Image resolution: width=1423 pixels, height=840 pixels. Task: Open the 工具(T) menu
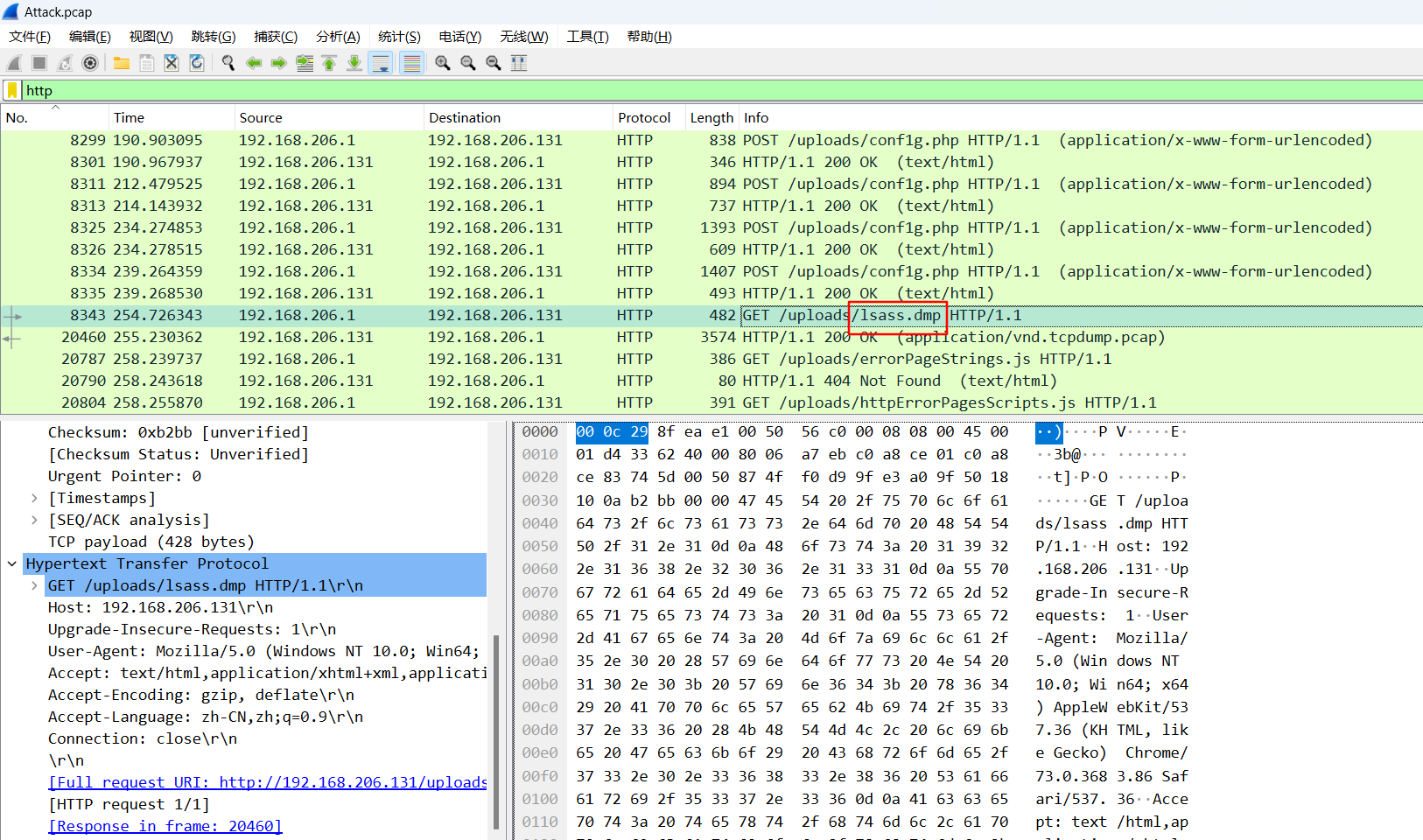click(x=587, y=37)
